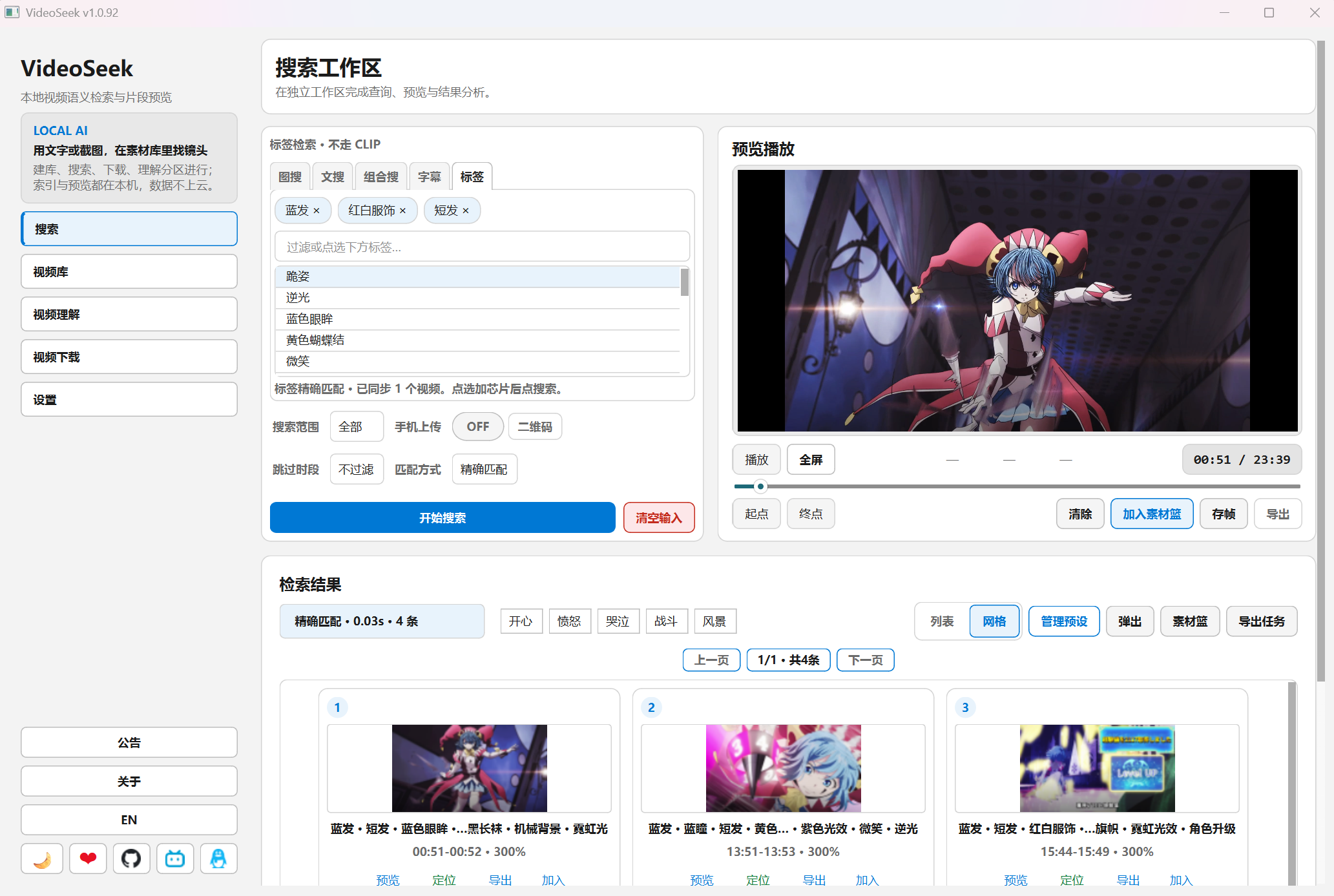
Task: Click the video playback progress slider
Action: click(x=1017, y=486)
